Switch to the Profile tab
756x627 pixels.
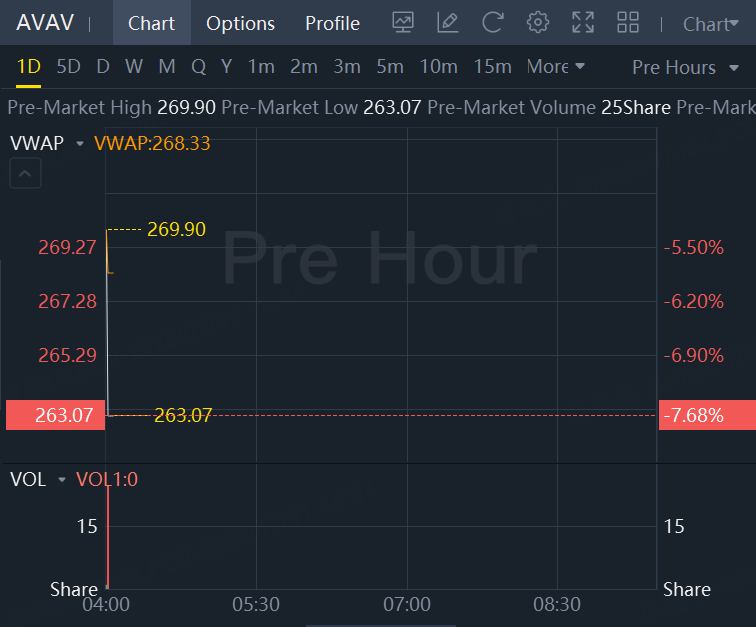333,23
